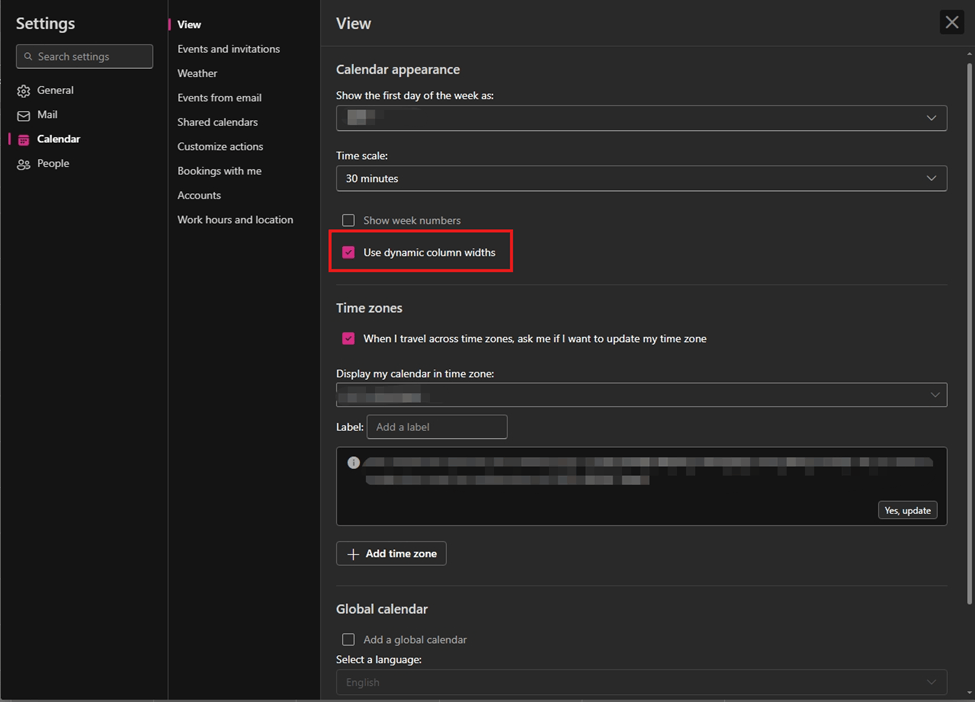This screenshot has width=975, height=702.
Task: Click the plus icon on Add time zone
Action: coord(353,553)
